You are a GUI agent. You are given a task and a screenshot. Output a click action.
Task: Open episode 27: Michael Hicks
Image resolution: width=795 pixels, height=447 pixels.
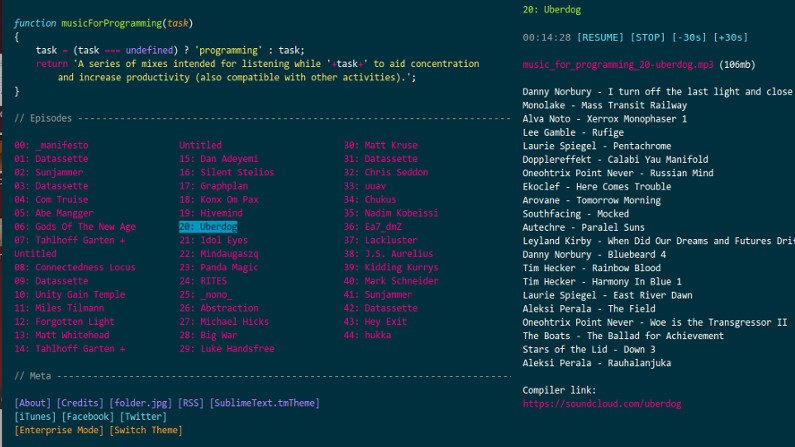coord(224,321)
